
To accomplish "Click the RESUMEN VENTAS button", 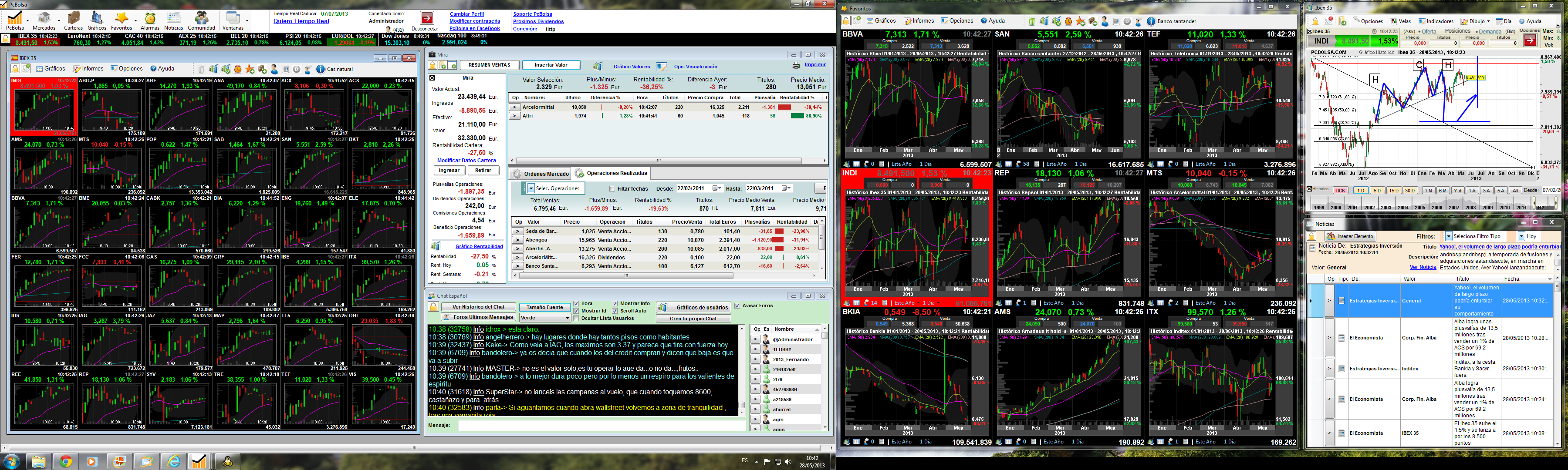I will [490, 65].
